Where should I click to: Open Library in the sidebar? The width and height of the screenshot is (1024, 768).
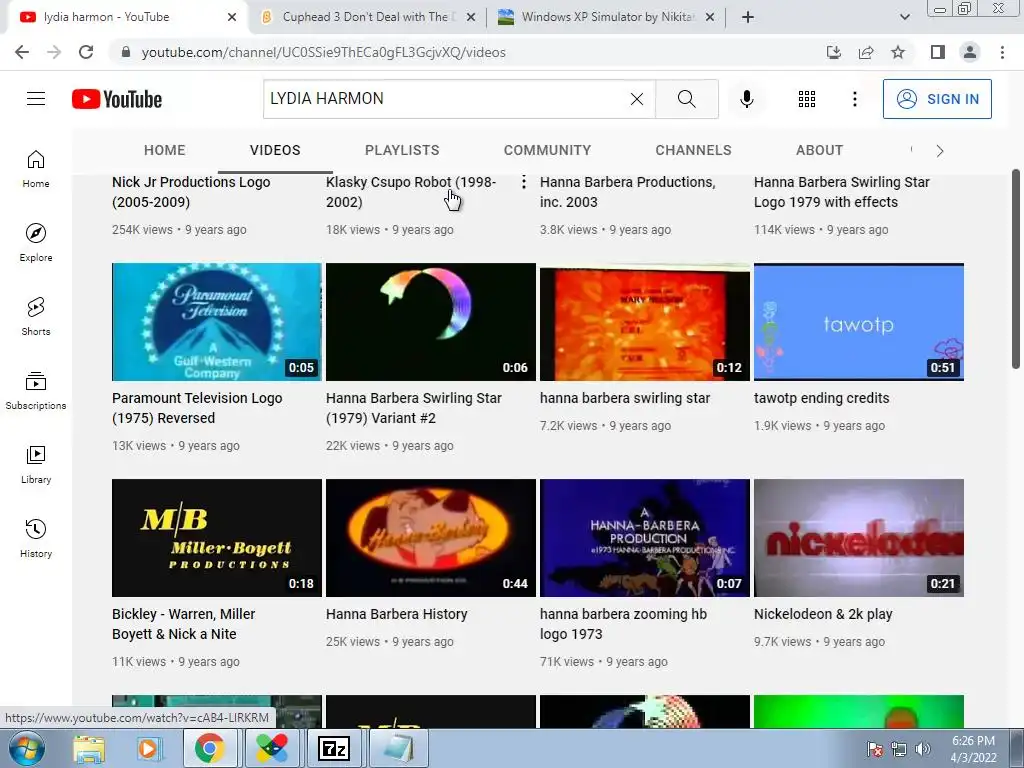coord(36,464)
